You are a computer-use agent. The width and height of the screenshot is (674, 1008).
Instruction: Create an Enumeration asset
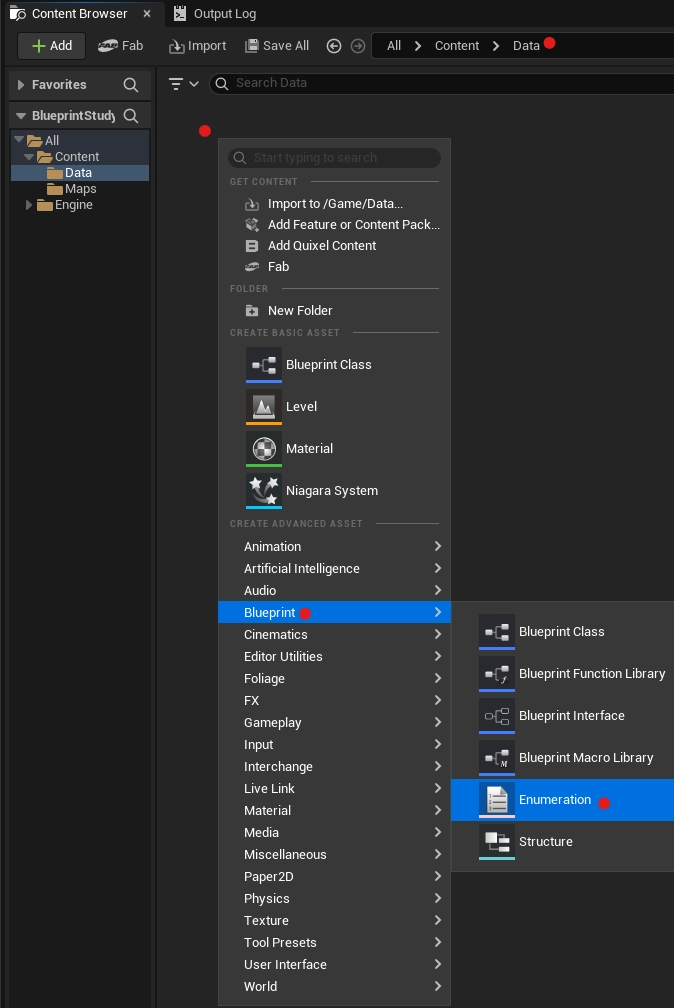(x=563, y=800)
